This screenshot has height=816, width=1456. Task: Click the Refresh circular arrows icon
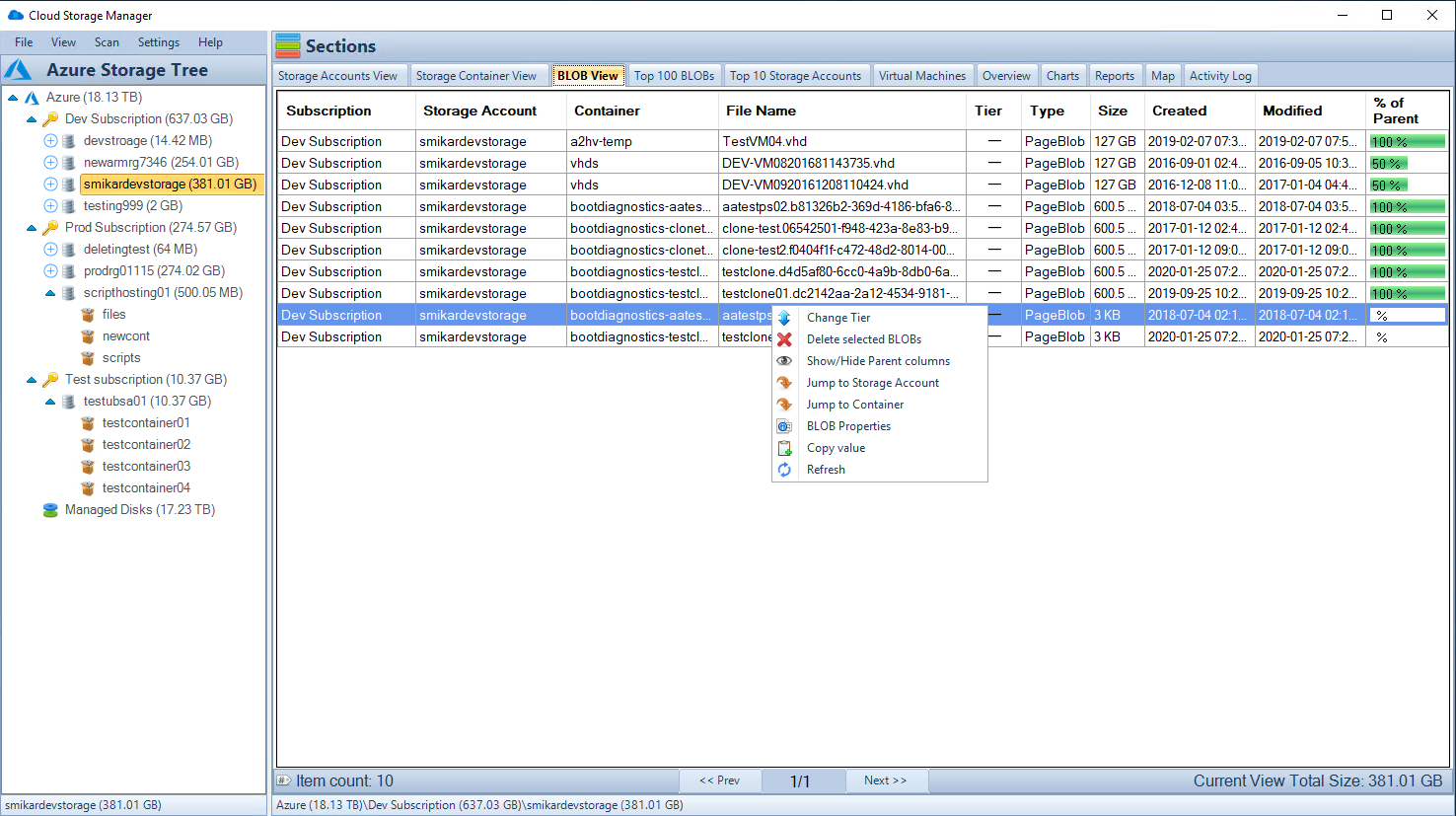point(784,470)
